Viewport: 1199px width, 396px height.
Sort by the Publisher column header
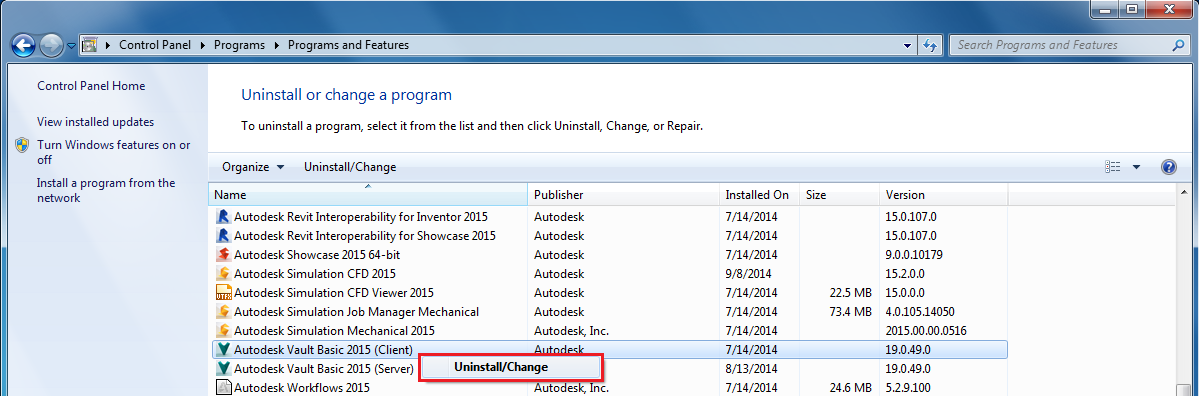coord(623,195)
